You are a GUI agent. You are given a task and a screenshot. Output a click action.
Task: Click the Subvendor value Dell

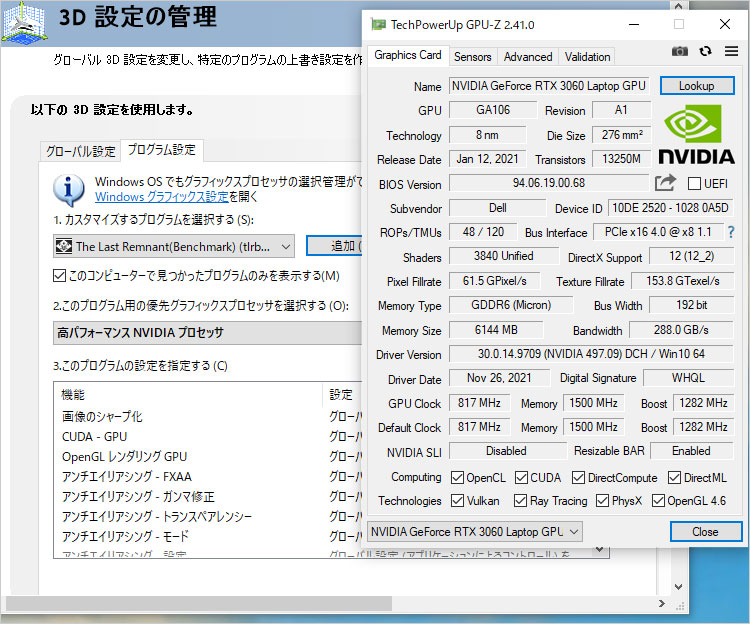(x=497, y=208)
